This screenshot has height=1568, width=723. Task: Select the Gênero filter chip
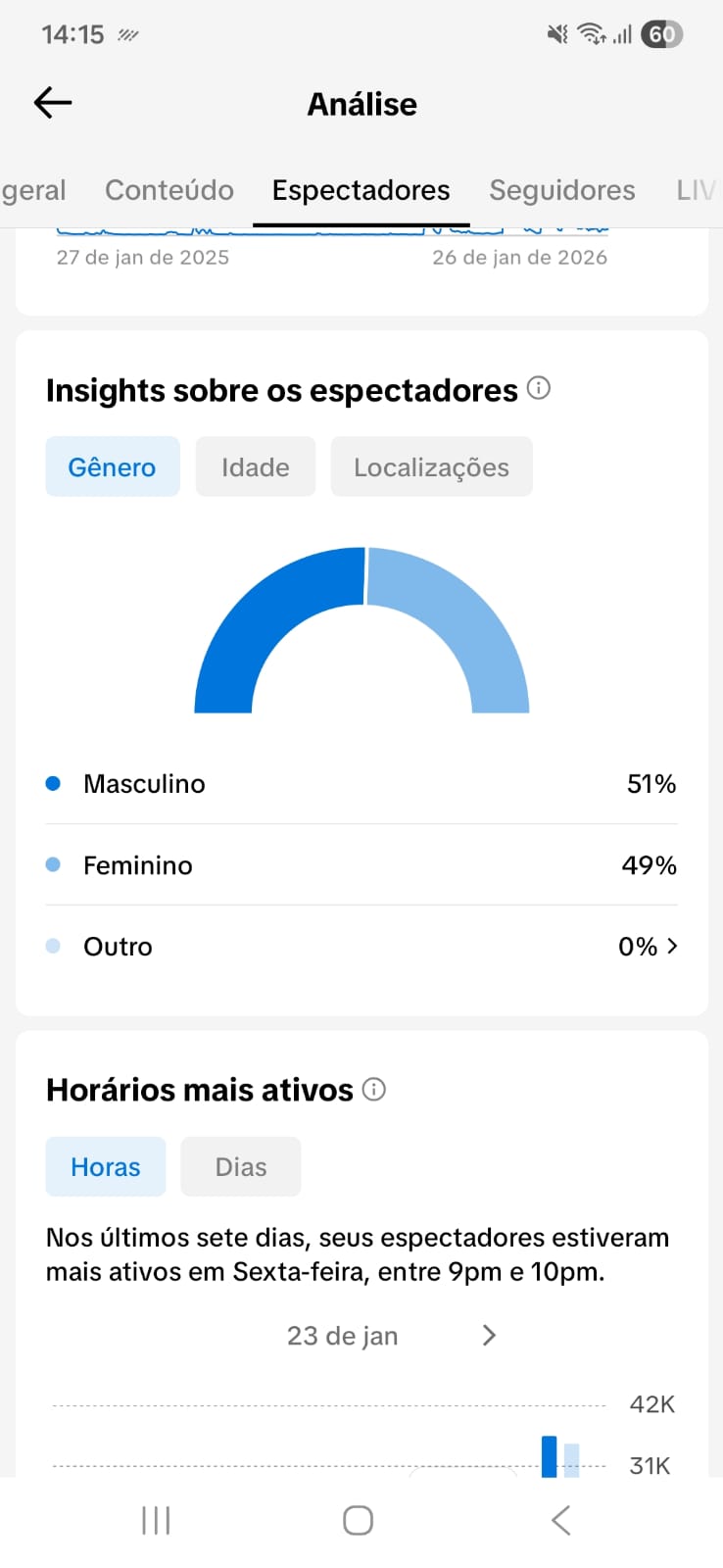113,466
